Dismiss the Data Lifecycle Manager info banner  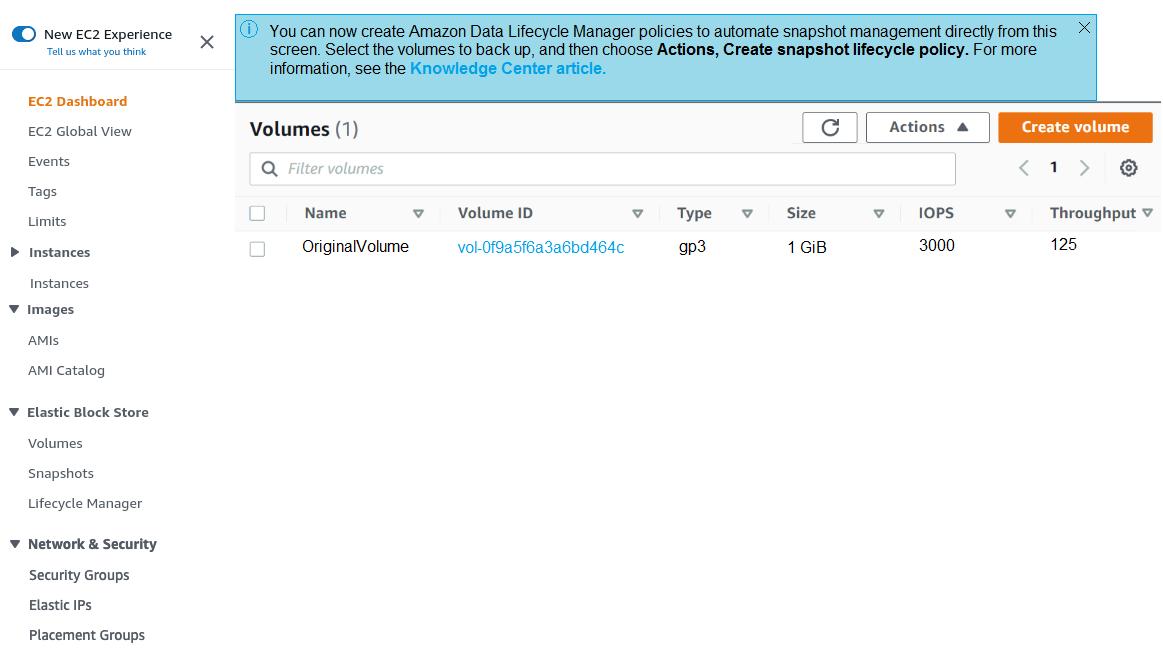click(x=1084, y=28)
